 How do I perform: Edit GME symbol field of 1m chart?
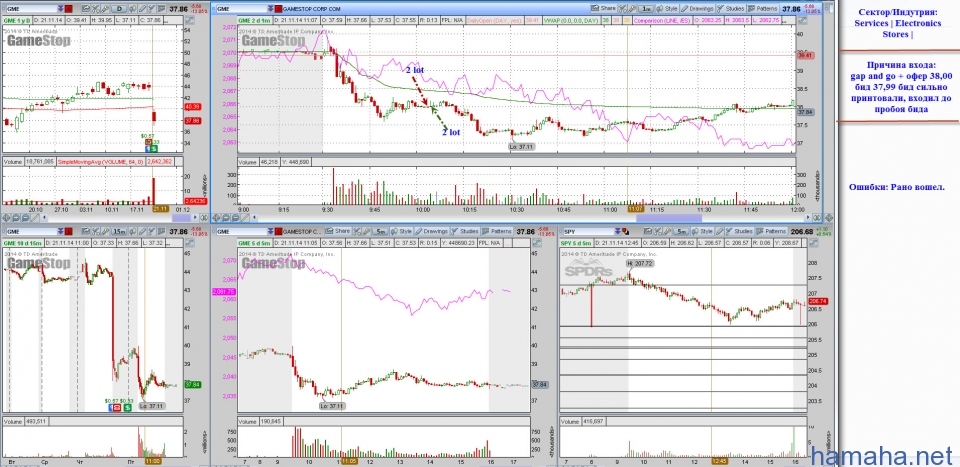pos(241,9)
